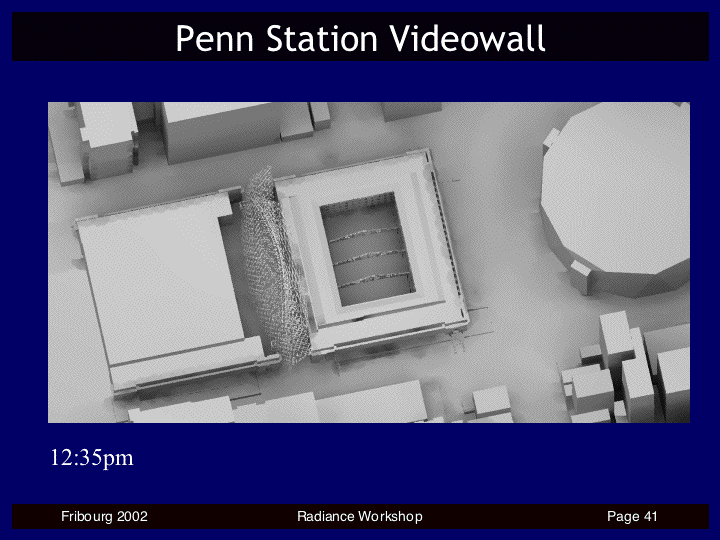Click the black title banner's empty left end

80,38
